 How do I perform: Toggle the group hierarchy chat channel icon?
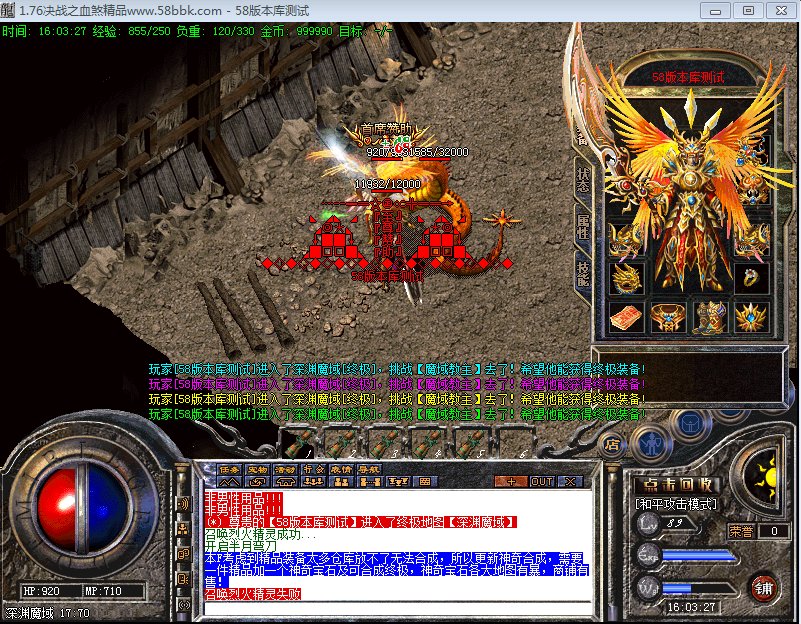click(x=183, y=529)
